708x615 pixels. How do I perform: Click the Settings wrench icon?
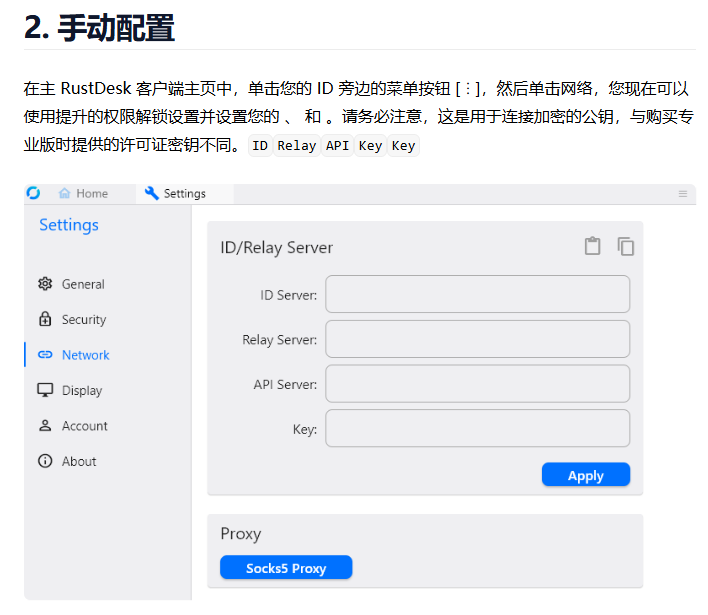pyautogui.click(x=152, y=193)
